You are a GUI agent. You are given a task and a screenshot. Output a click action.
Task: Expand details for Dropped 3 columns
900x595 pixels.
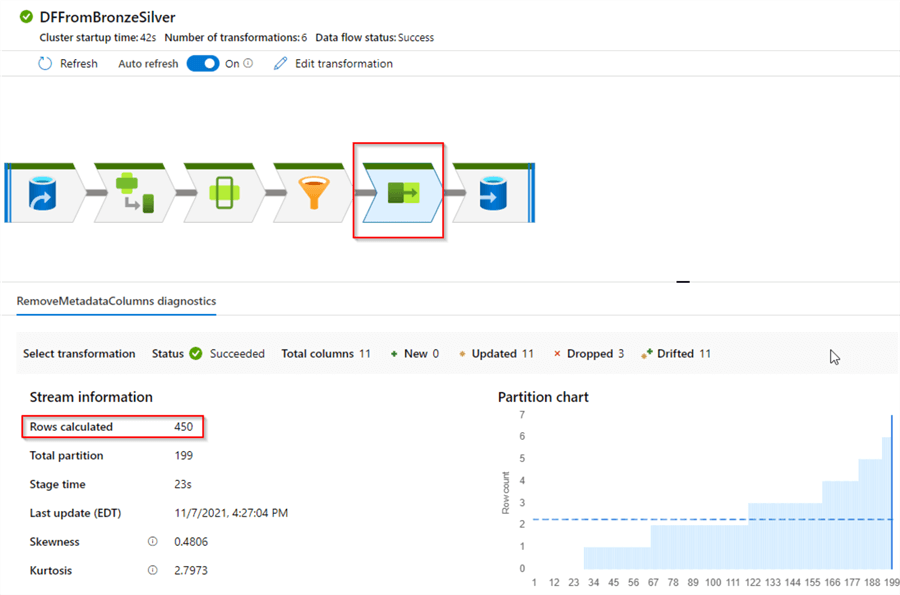pos(590,353)
